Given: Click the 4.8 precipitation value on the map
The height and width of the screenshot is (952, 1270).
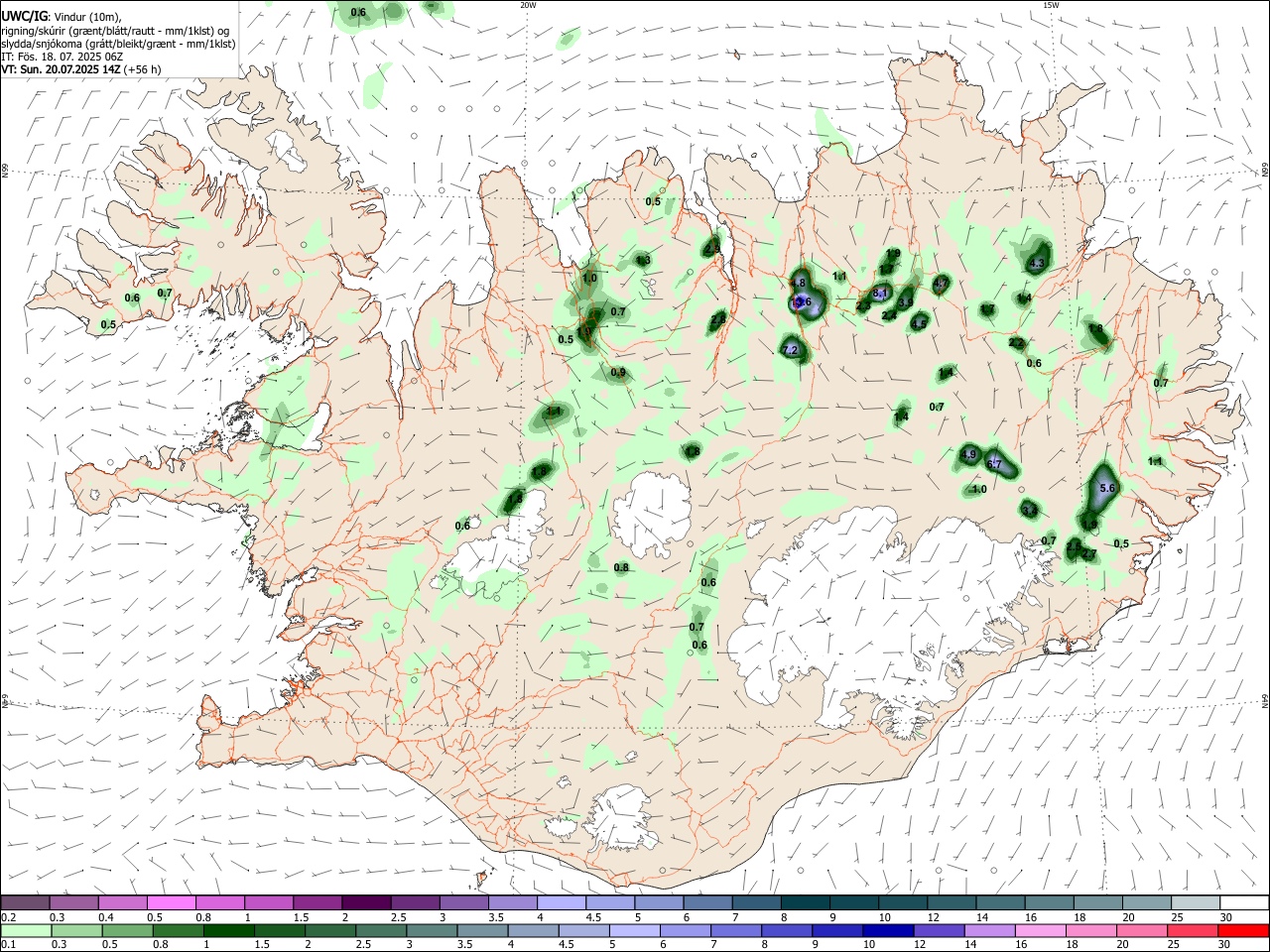Looking at the screenshot, I should tap(798, 284).
